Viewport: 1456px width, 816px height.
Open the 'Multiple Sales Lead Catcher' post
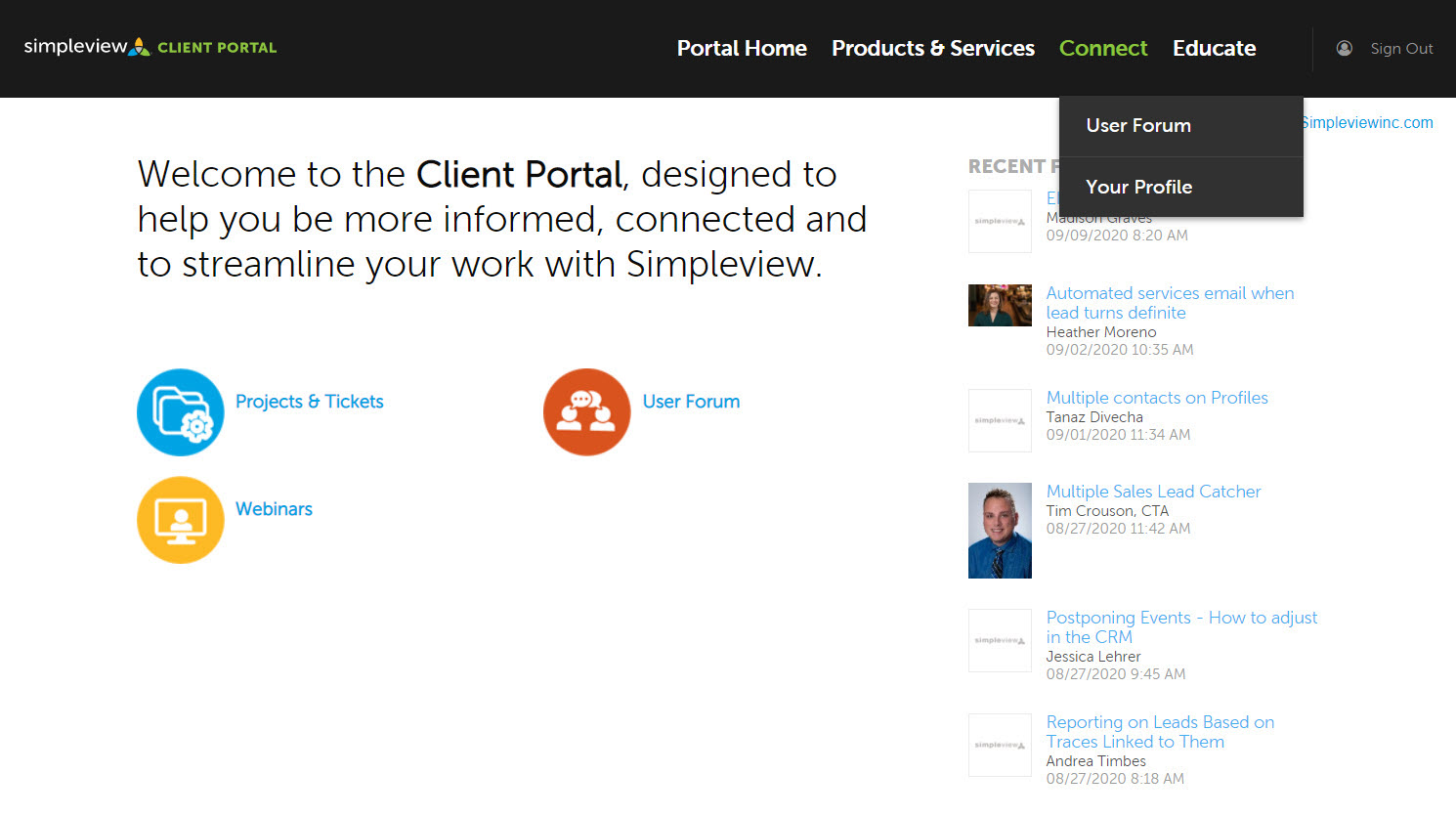tap(1153, 492)
